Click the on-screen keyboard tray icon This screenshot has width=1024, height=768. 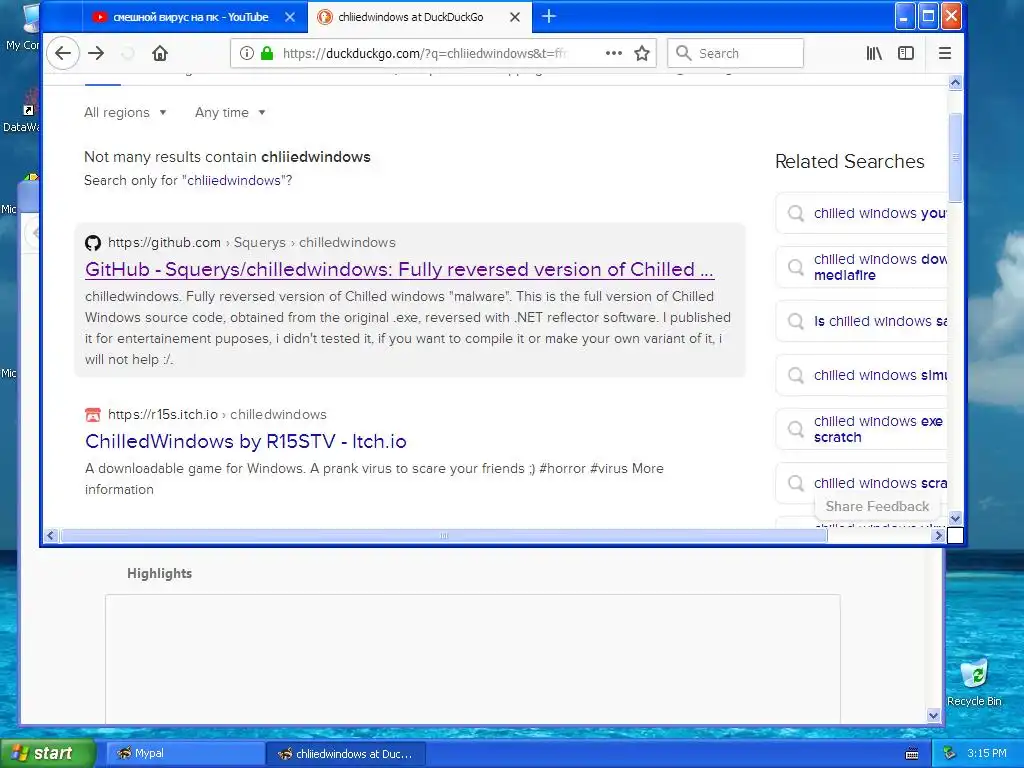[912, 754]
